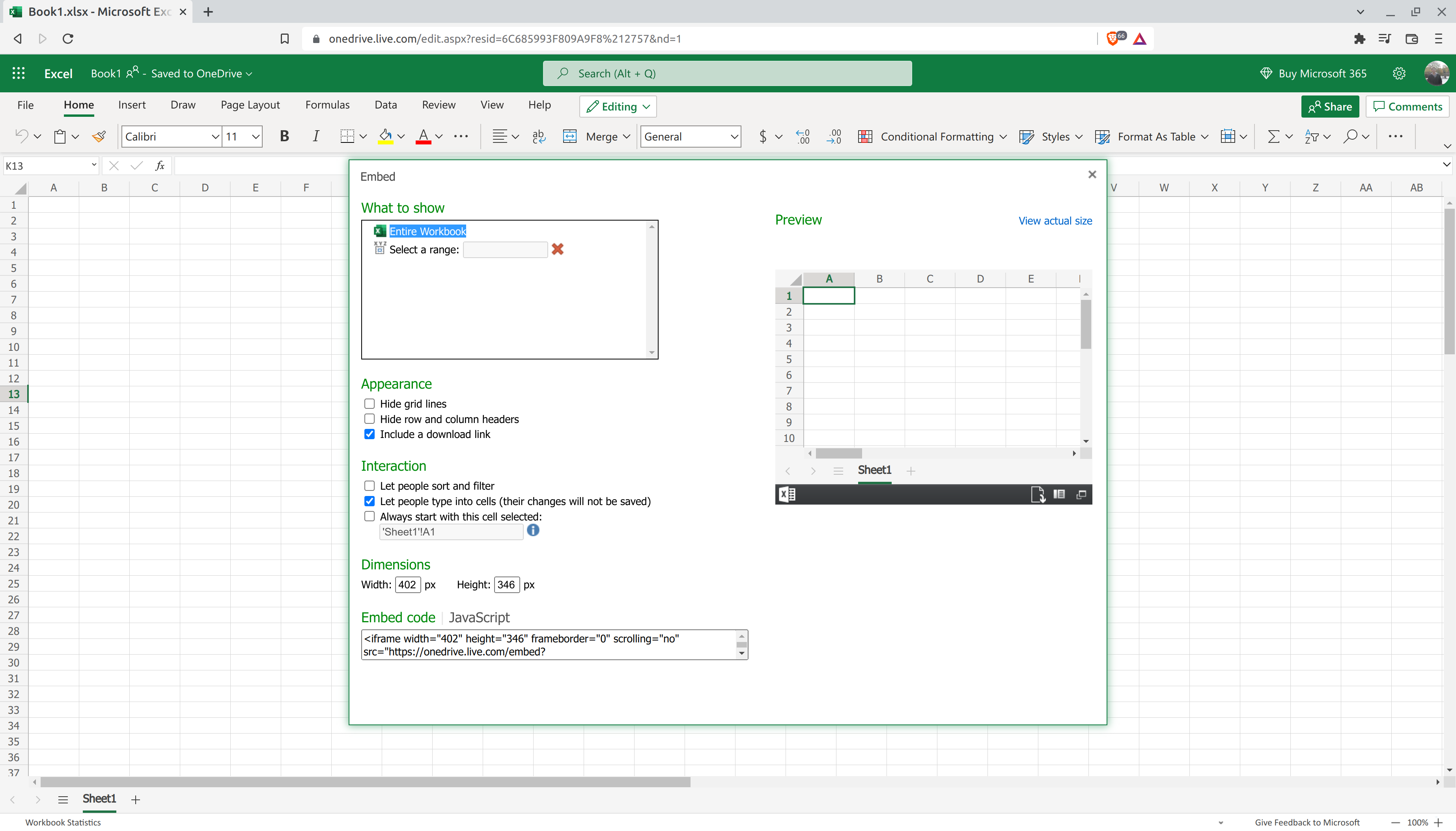Select the Home ribbon tab

coord(79,104)
